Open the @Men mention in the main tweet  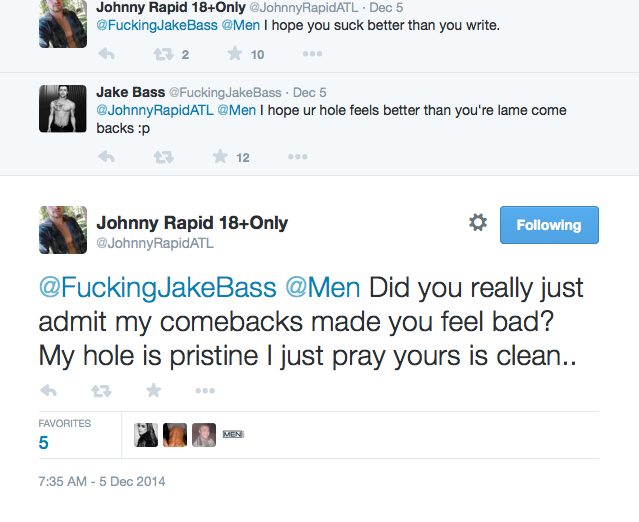(323, 288)
